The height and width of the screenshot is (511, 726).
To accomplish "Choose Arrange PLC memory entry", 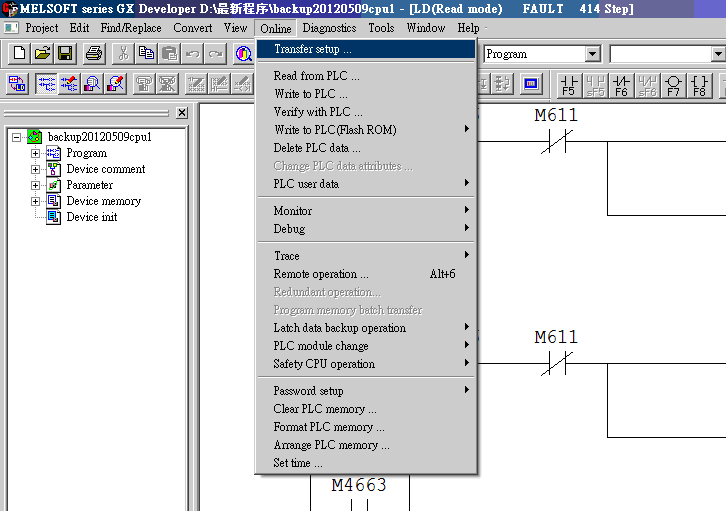I will click(367, 445).
